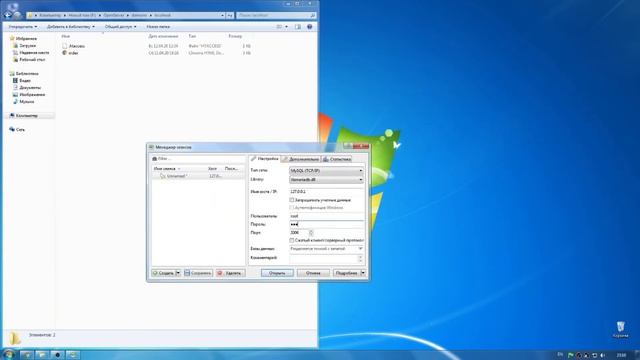Screen dimensions: 640x360
Task: Sort files by Name (Имя) column
Action: tap(65, 36)
